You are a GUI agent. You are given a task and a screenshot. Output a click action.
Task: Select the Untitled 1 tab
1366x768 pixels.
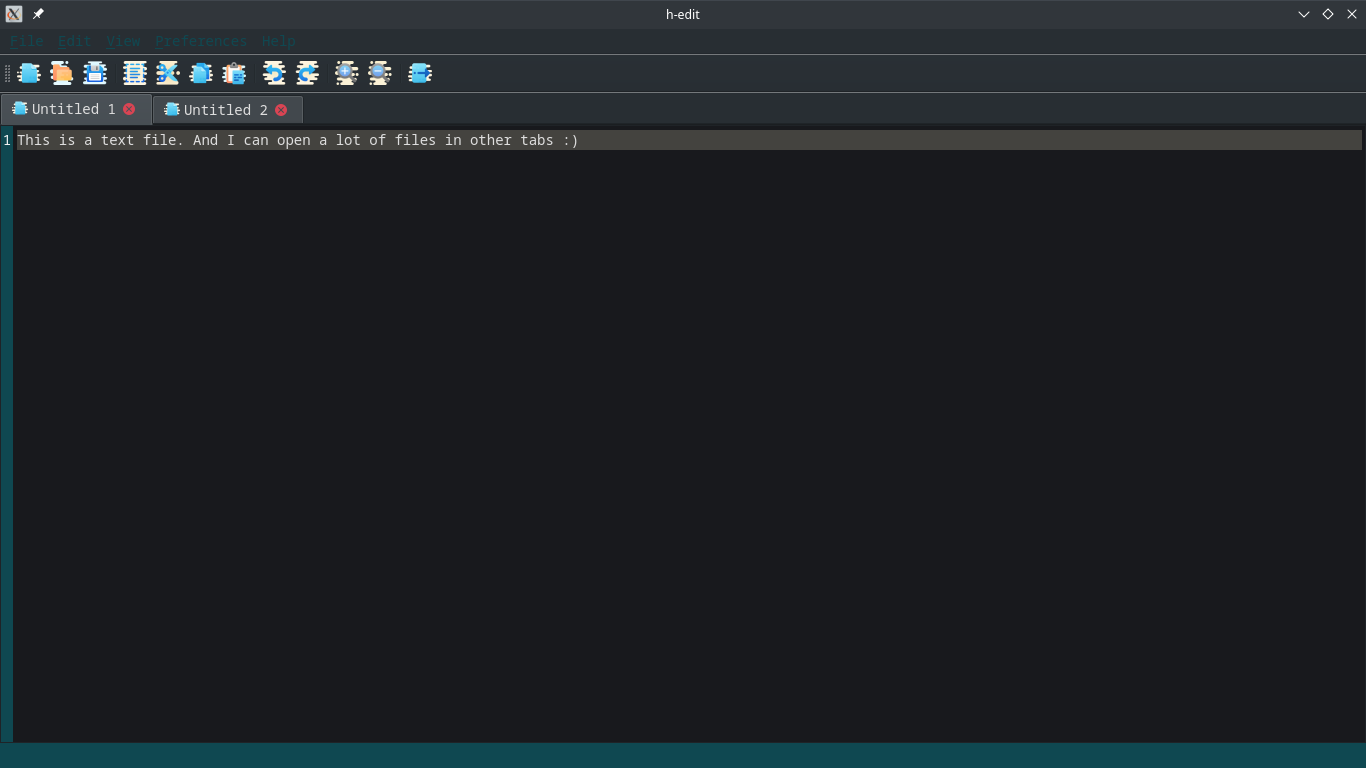[74, 109]
